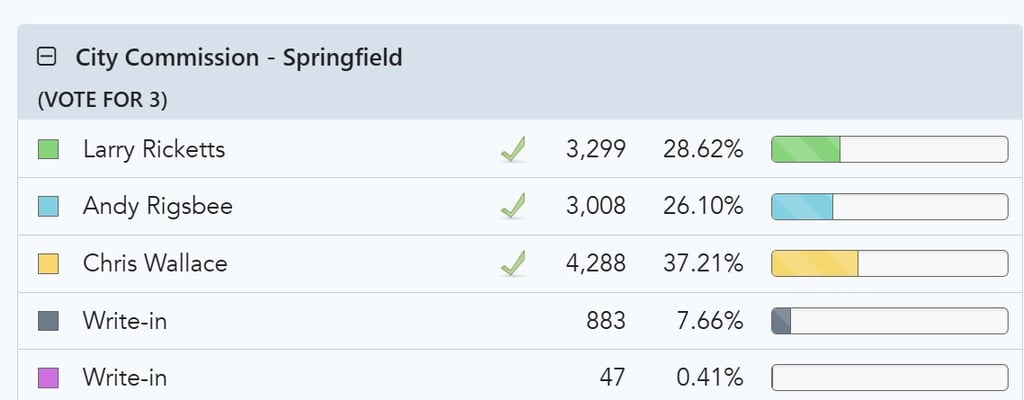1024x400 pixels.
Task: Click the green percentage bar for Larry Ricketts
Action: pyautogui.click(x=889, y=149)
